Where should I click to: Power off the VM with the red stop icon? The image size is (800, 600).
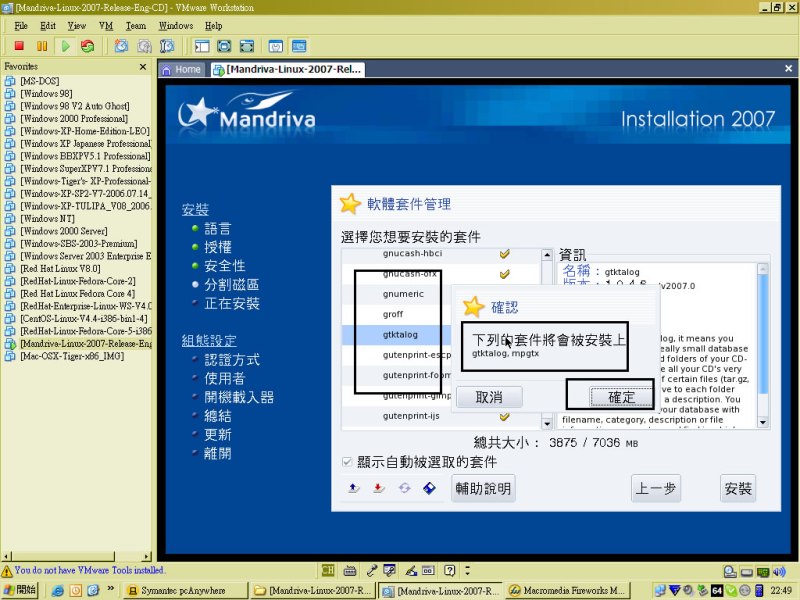[x=19, y=46]
